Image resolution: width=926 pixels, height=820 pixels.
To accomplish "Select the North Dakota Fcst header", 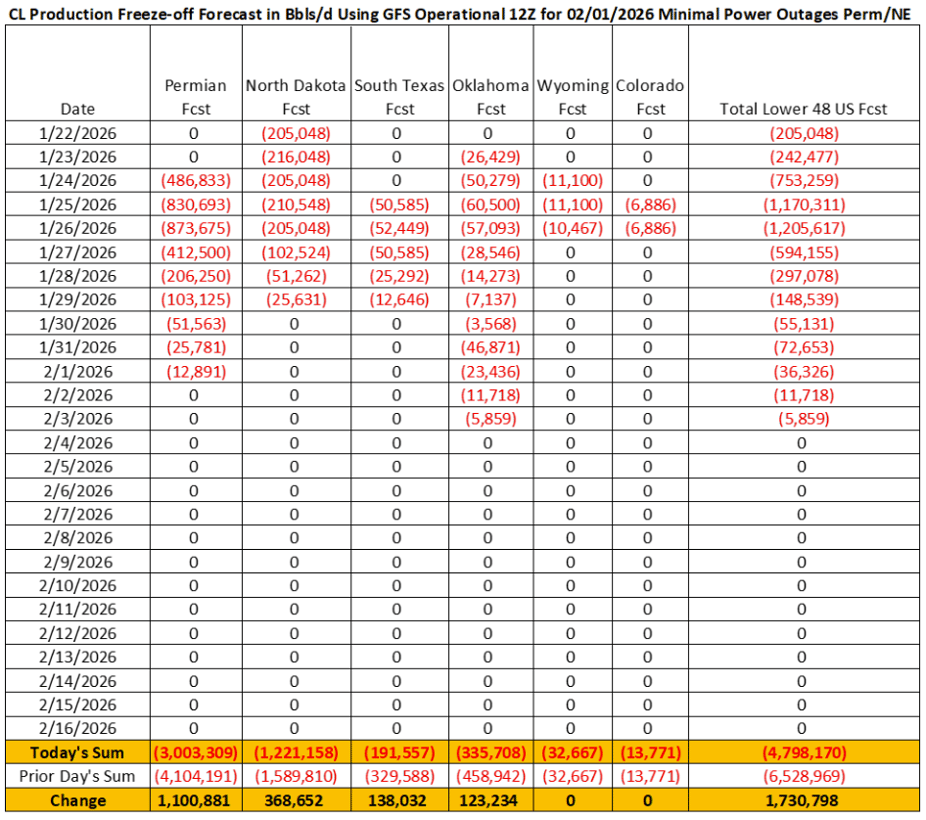I will pos(296,97).
